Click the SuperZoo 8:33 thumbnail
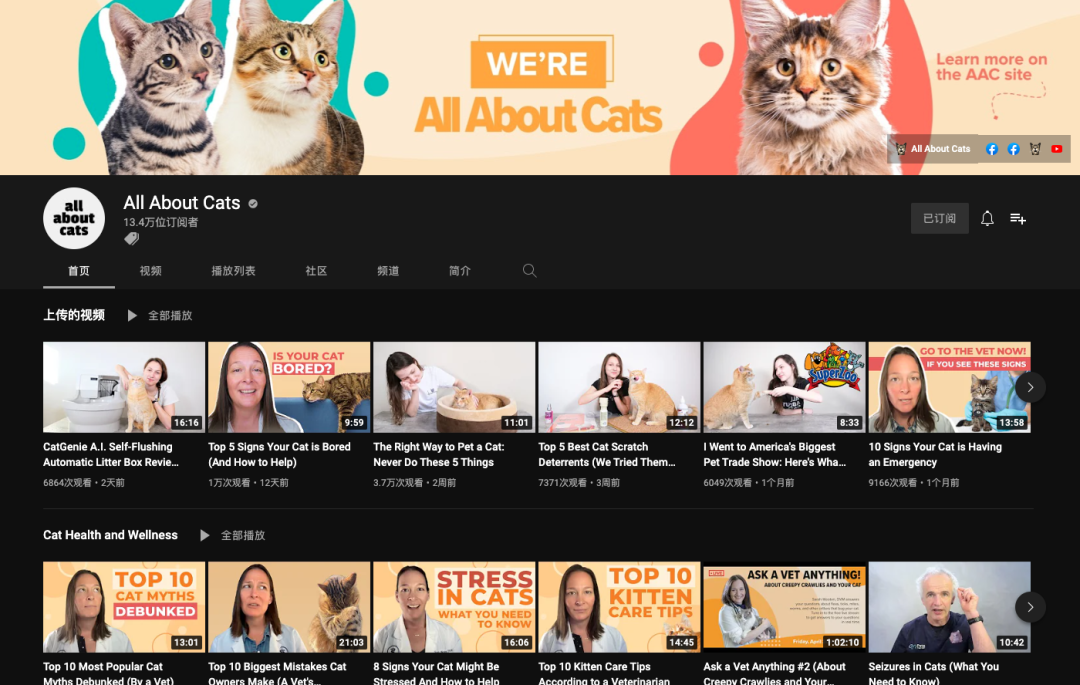 pyautogui.click(x=785, y=388)
